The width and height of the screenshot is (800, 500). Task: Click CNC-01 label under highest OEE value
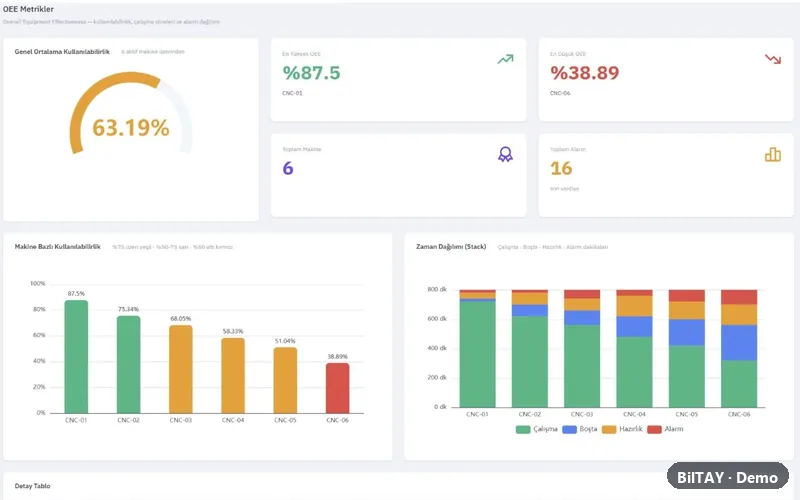tap(292, 93)
